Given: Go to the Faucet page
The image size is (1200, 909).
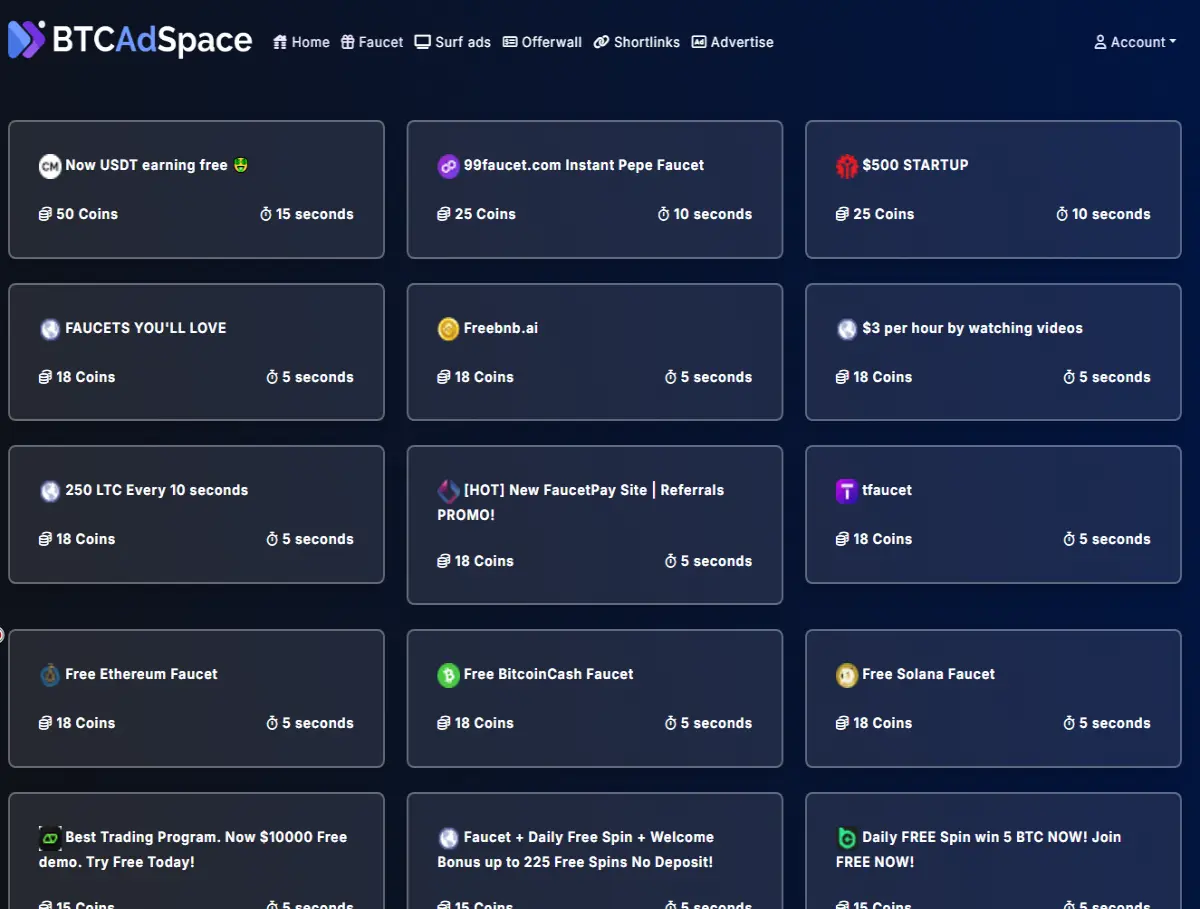Looking at the screenshot, I should [372, 42].
